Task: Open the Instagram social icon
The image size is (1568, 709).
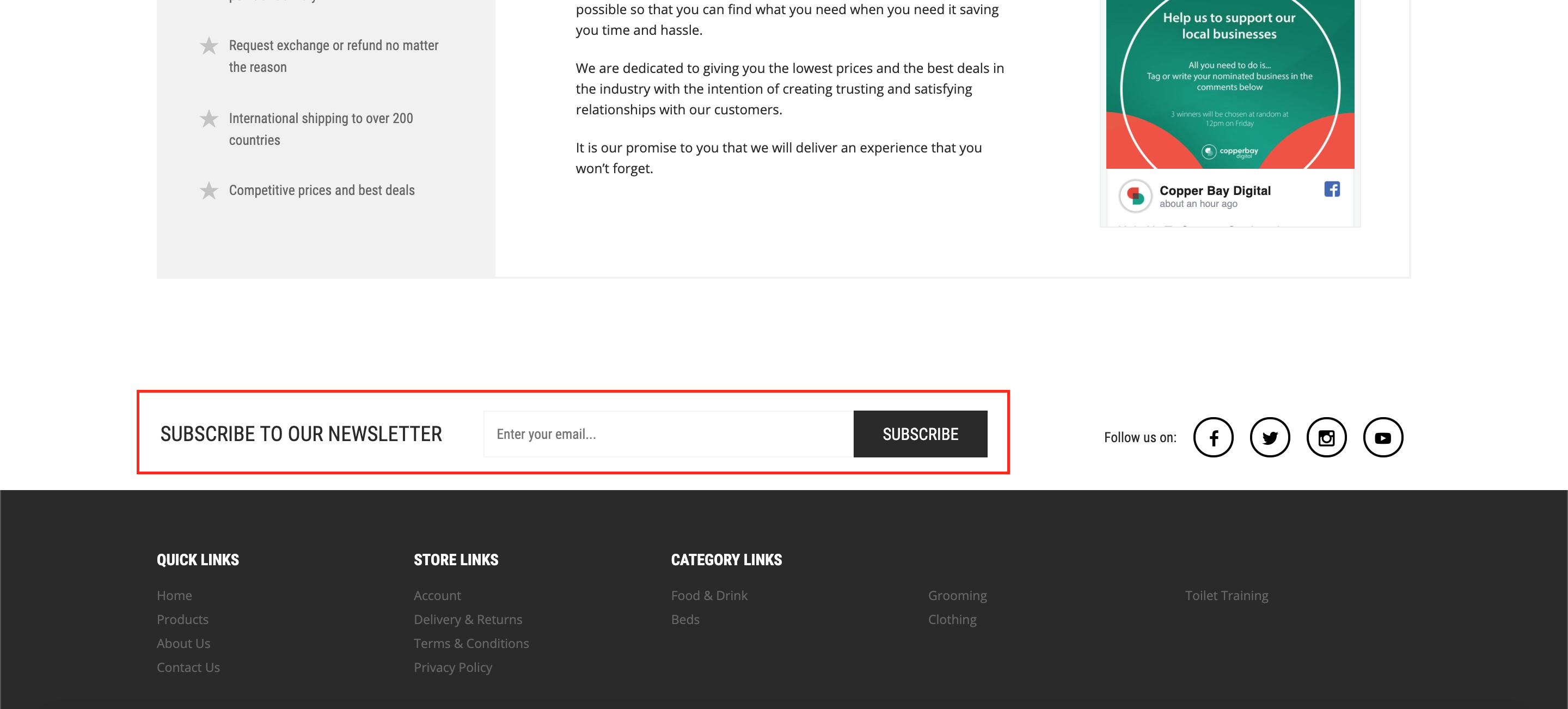Action: click(x=1326, y=437)
